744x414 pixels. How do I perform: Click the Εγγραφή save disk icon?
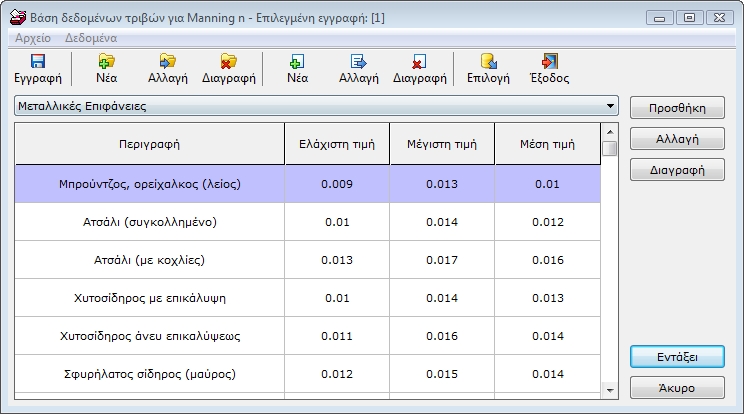[38, 61]
